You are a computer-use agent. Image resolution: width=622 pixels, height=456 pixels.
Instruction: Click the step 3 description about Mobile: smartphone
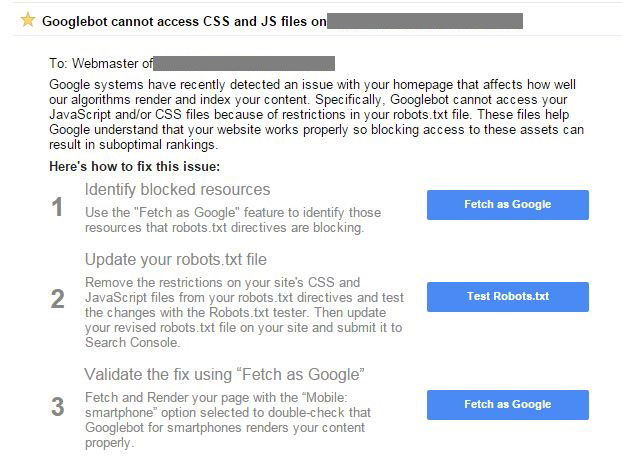tap(228, 420)
